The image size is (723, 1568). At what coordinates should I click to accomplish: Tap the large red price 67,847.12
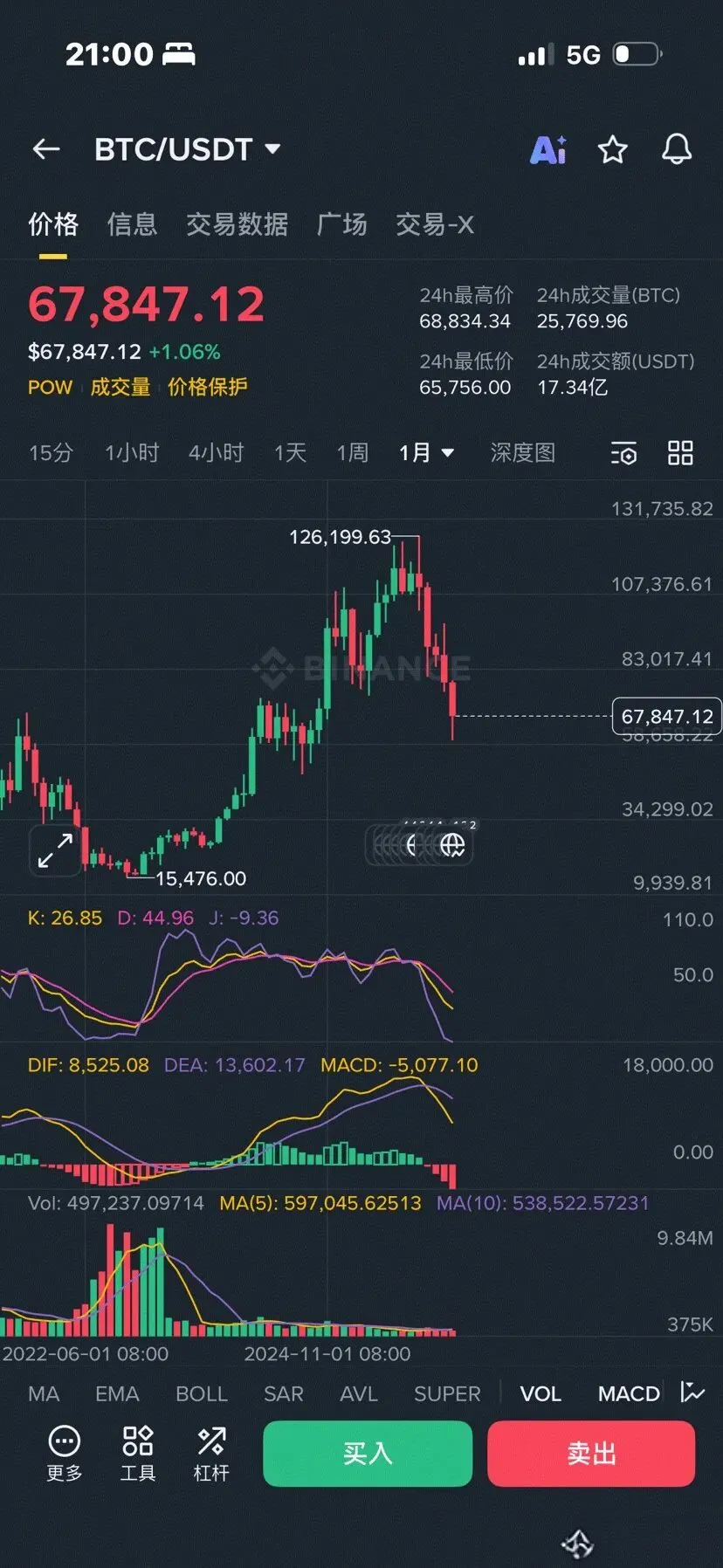(x=146, y=305)
